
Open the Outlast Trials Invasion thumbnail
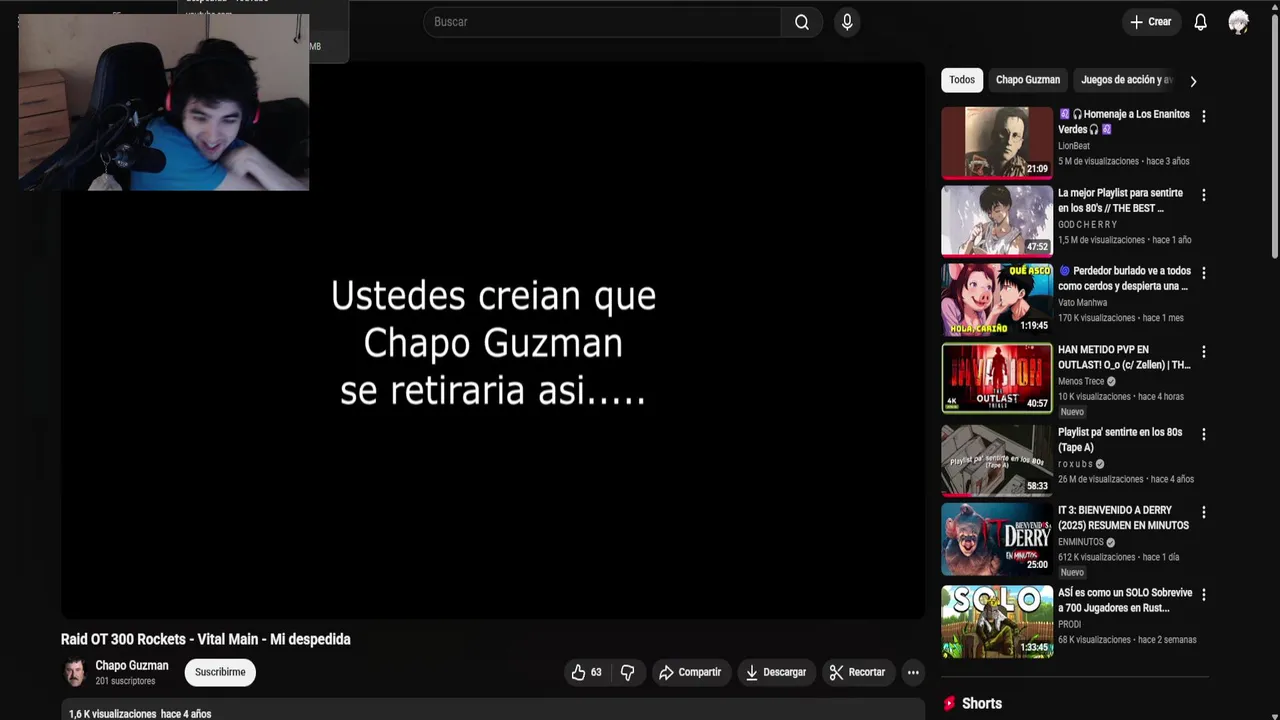pos(997,378)
